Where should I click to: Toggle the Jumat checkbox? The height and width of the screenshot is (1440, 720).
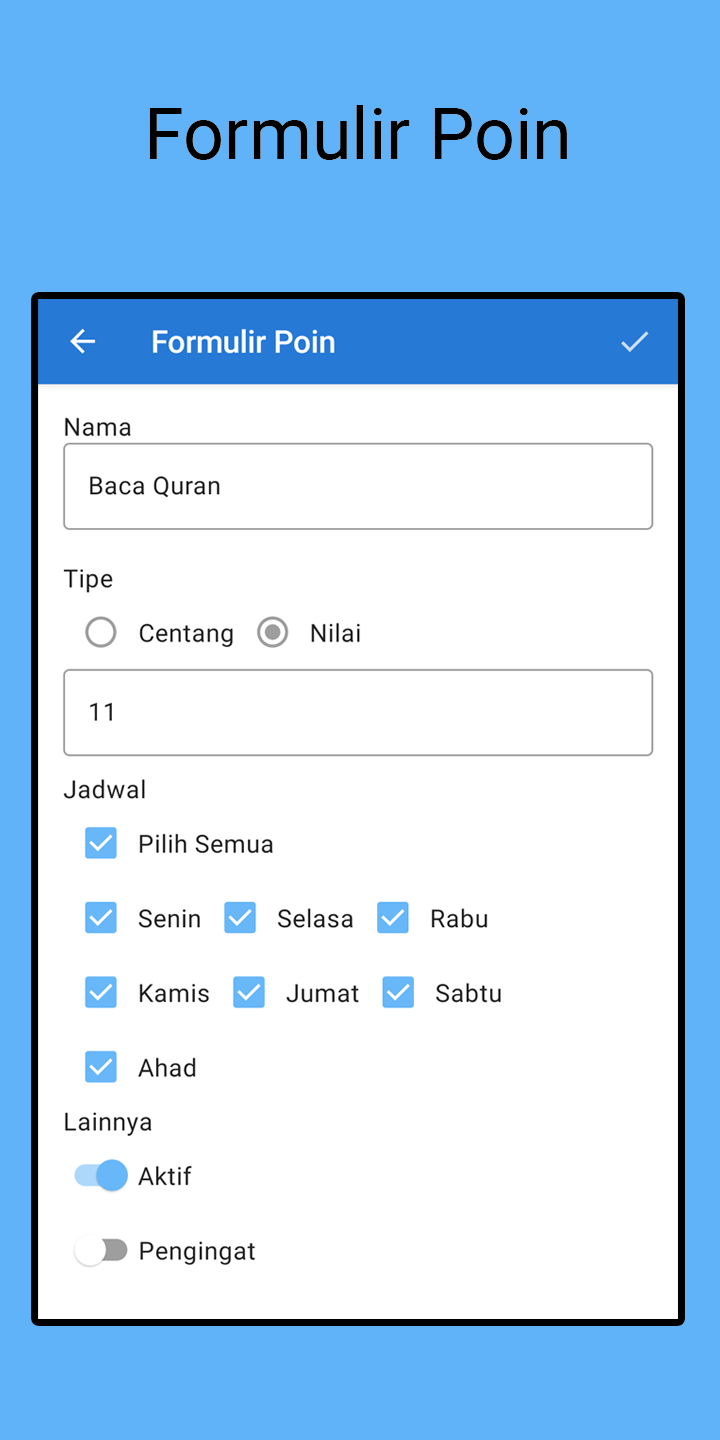click(249, 993)
